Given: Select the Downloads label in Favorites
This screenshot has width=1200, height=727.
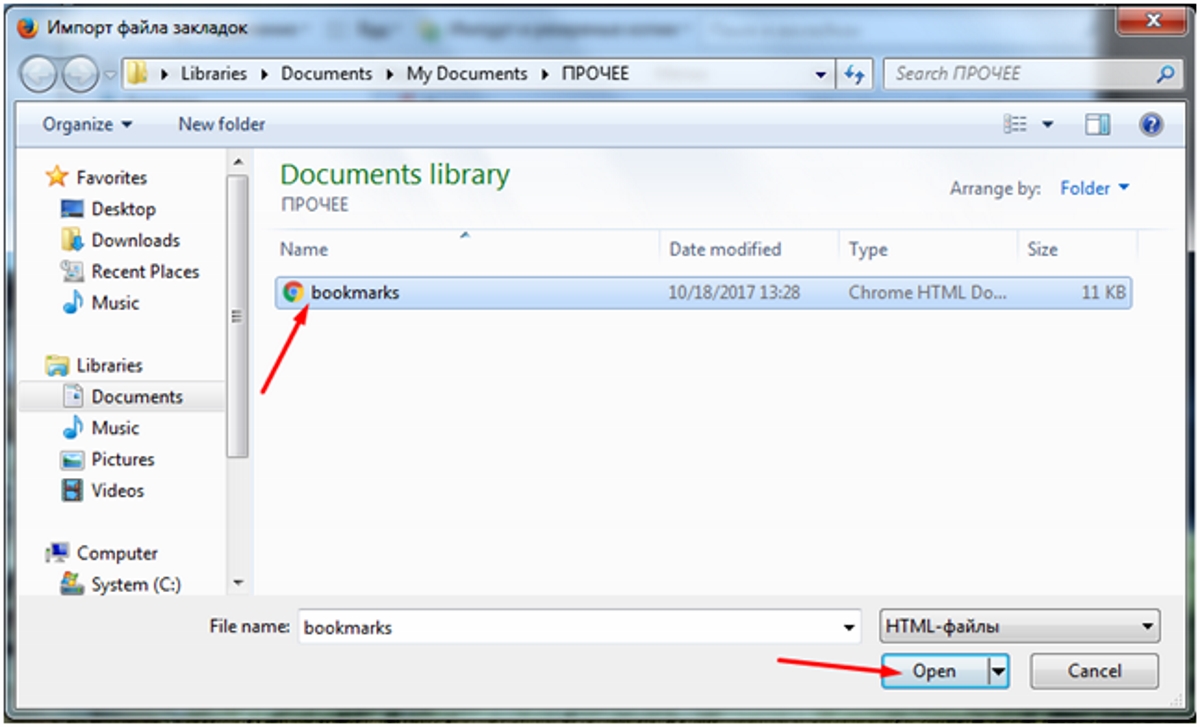Looking at the screenshot, I should pos(136,240).
